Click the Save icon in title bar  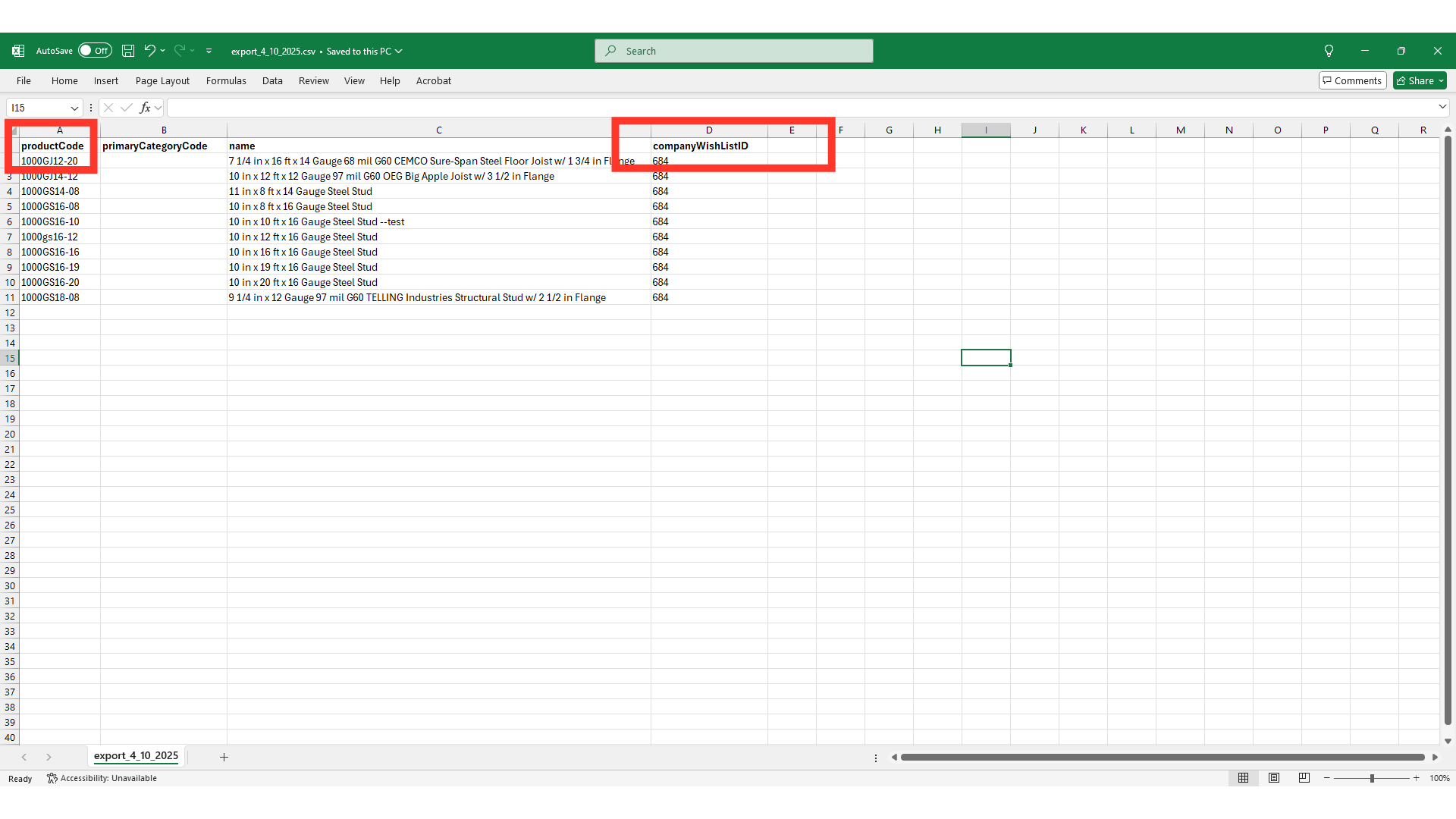point(128,51)
